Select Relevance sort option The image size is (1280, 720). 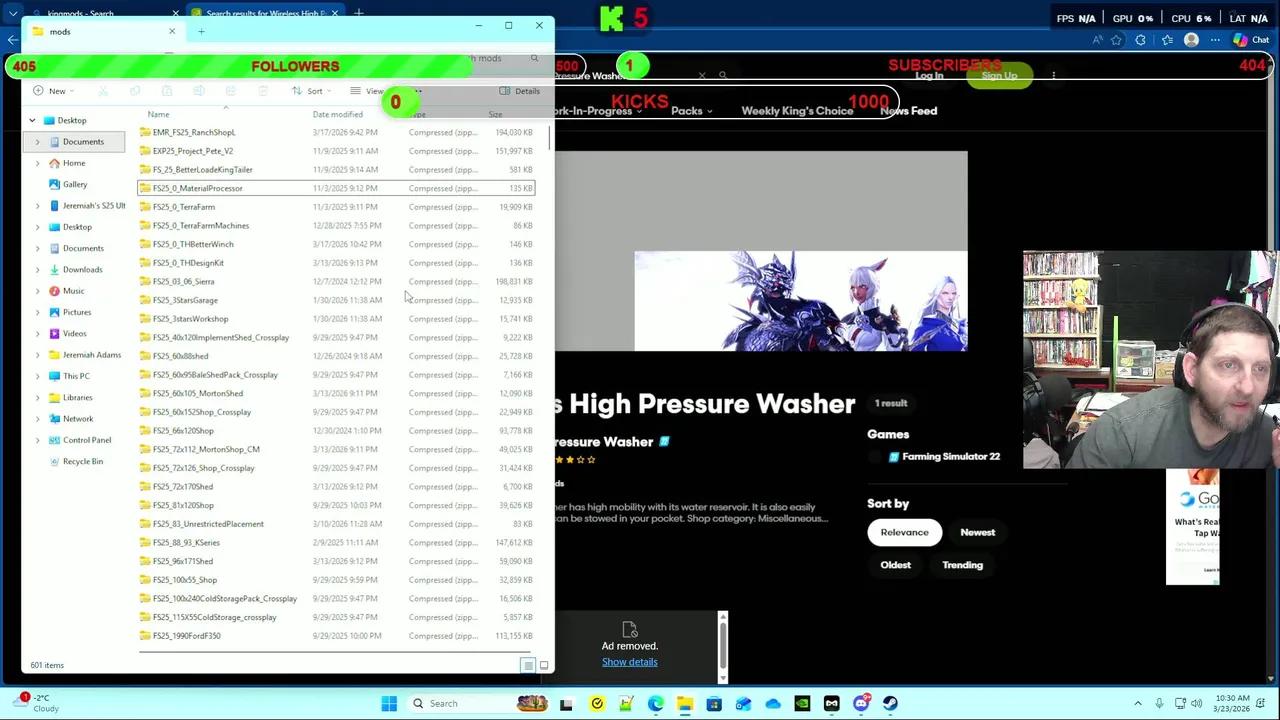pos(904,532)
